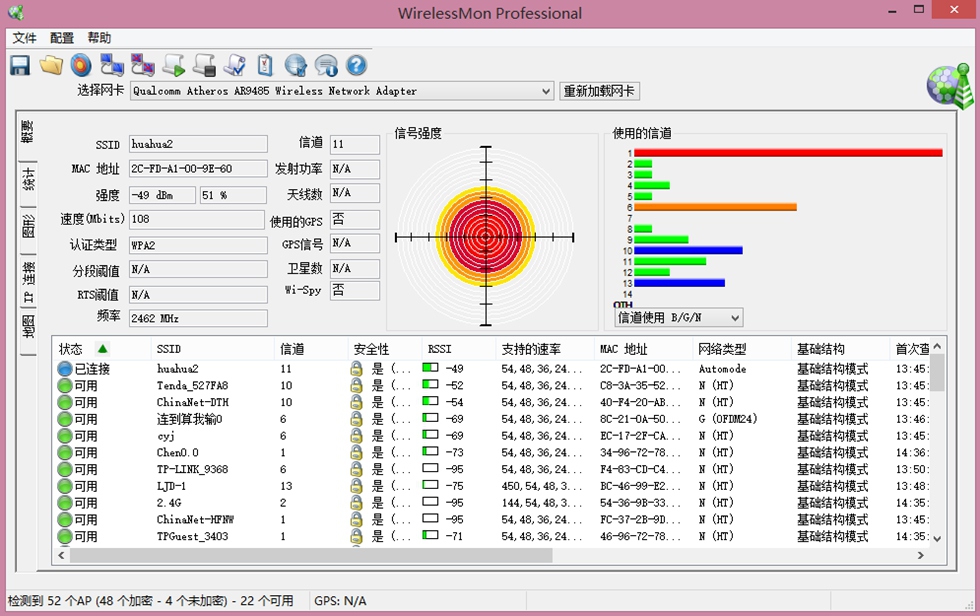Stop logging with the black square scroll icon
Screen dimensions: 980x616
click(x=204, y=65)
